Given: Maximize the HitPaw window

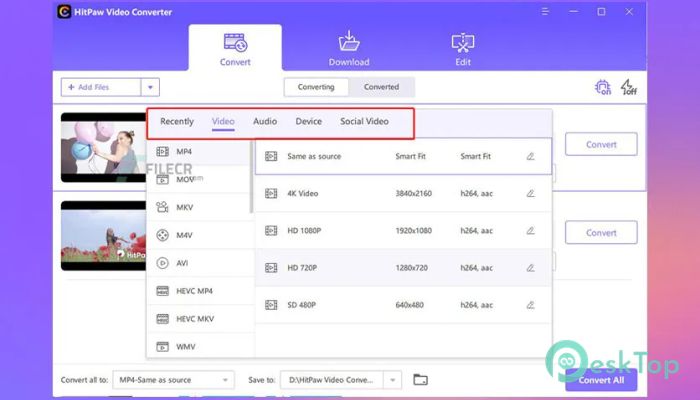Looking at the screenshot, I should pyautogui.click(x=601, y=12).
